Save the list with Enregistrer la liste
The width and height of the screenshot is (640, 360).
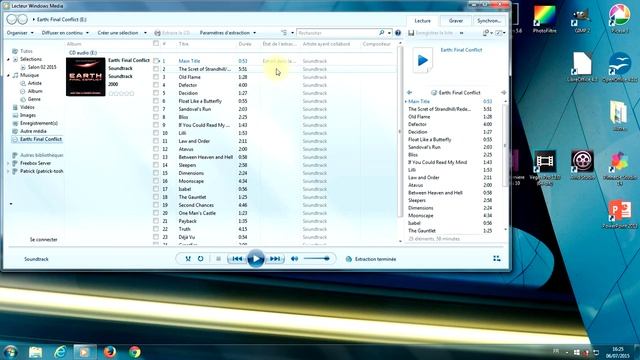click(432, 33)
